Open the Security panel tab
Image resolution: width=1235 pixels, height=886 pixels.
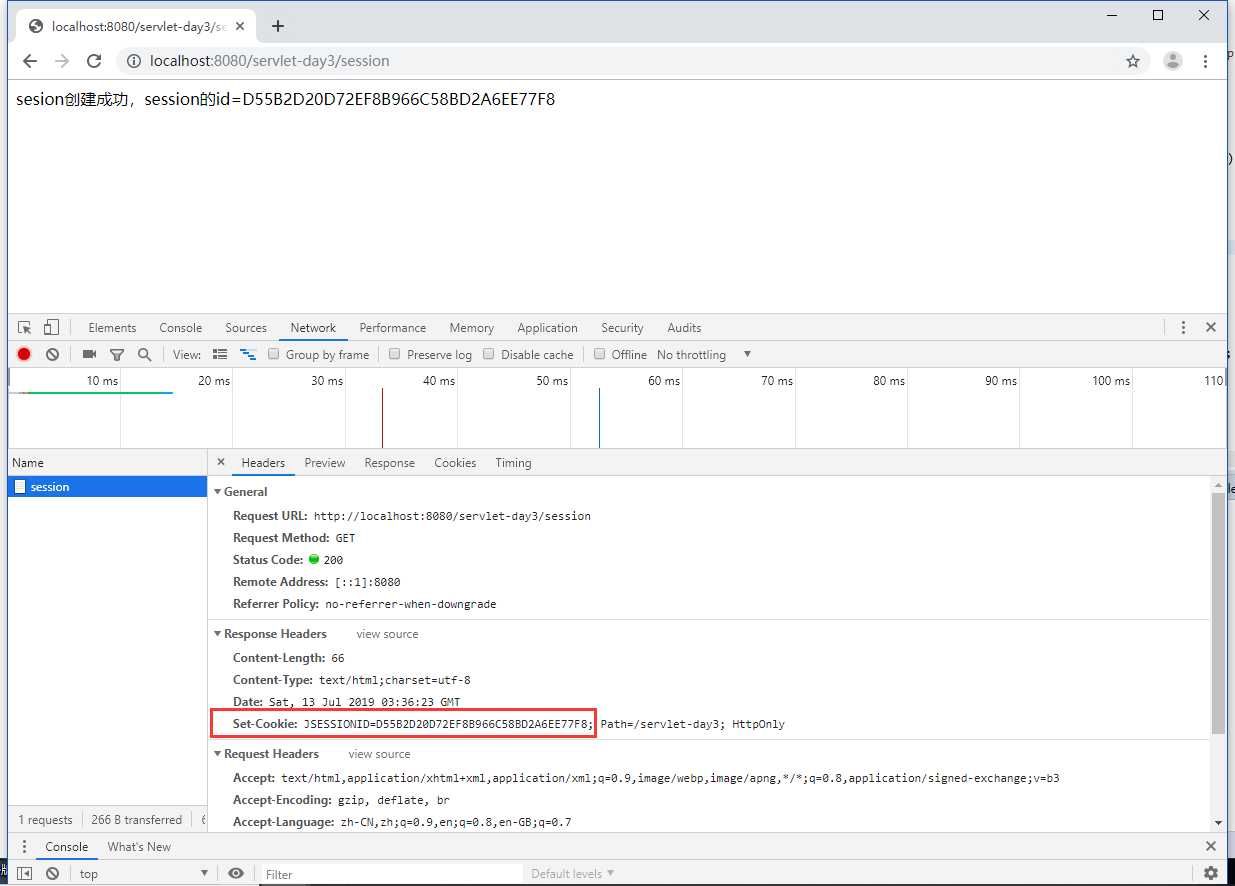click(622, 327)
